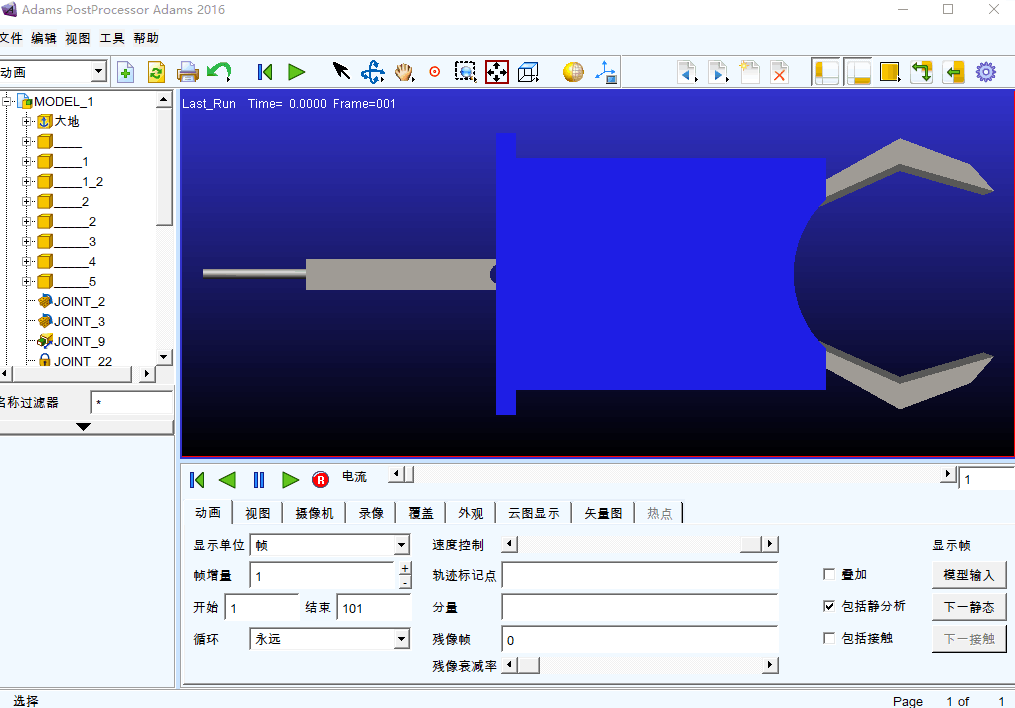Select the blue rotate view tool

[x=373, y=72]
